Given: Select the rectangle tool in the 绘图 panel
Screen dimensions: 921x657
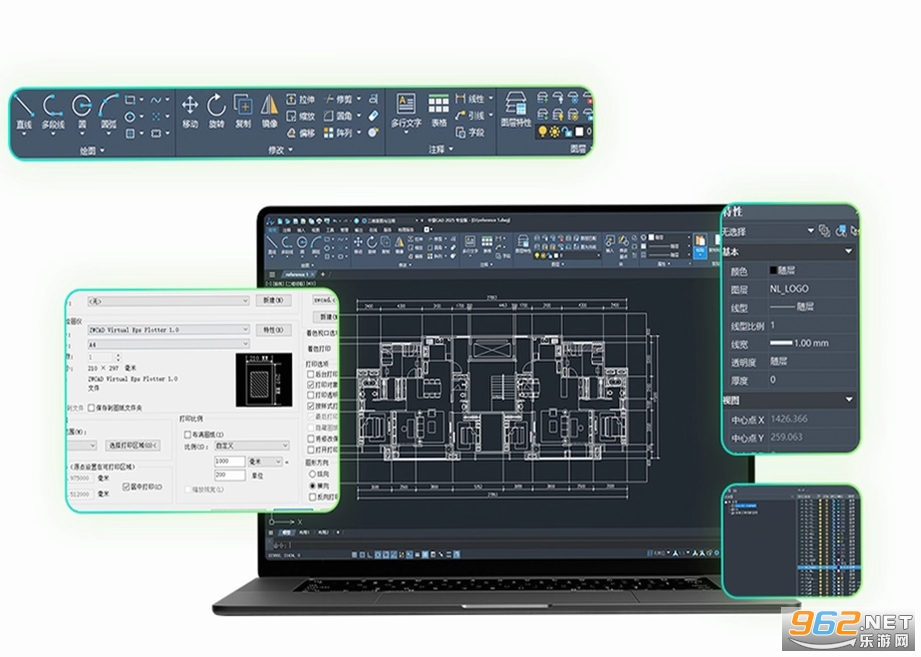Looking at the screenshot, I should pos(130,99).
